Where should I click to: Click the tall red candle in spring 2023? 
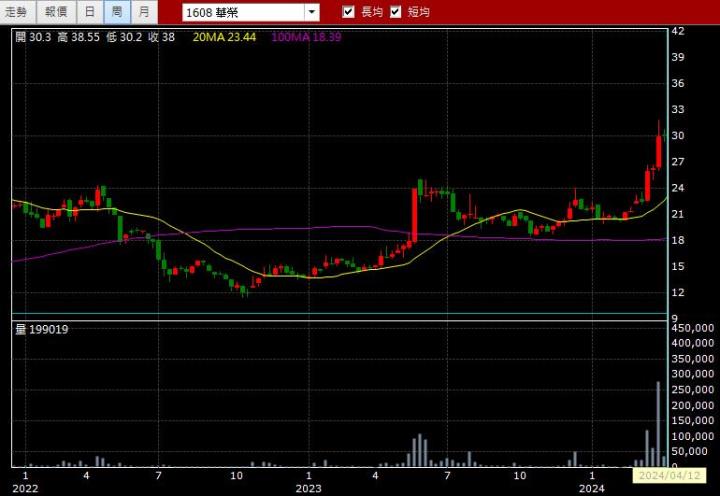click(413, 215)
